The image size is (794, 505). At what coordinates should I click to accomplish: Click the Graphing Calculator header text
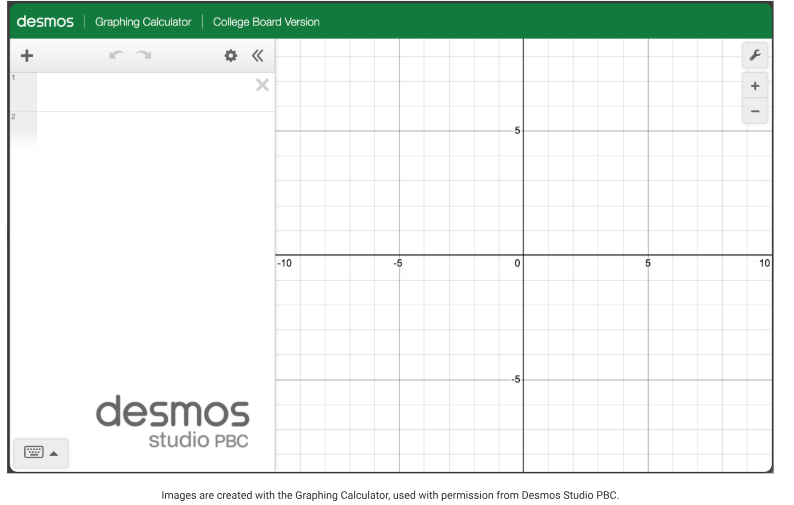click(143, 22)
